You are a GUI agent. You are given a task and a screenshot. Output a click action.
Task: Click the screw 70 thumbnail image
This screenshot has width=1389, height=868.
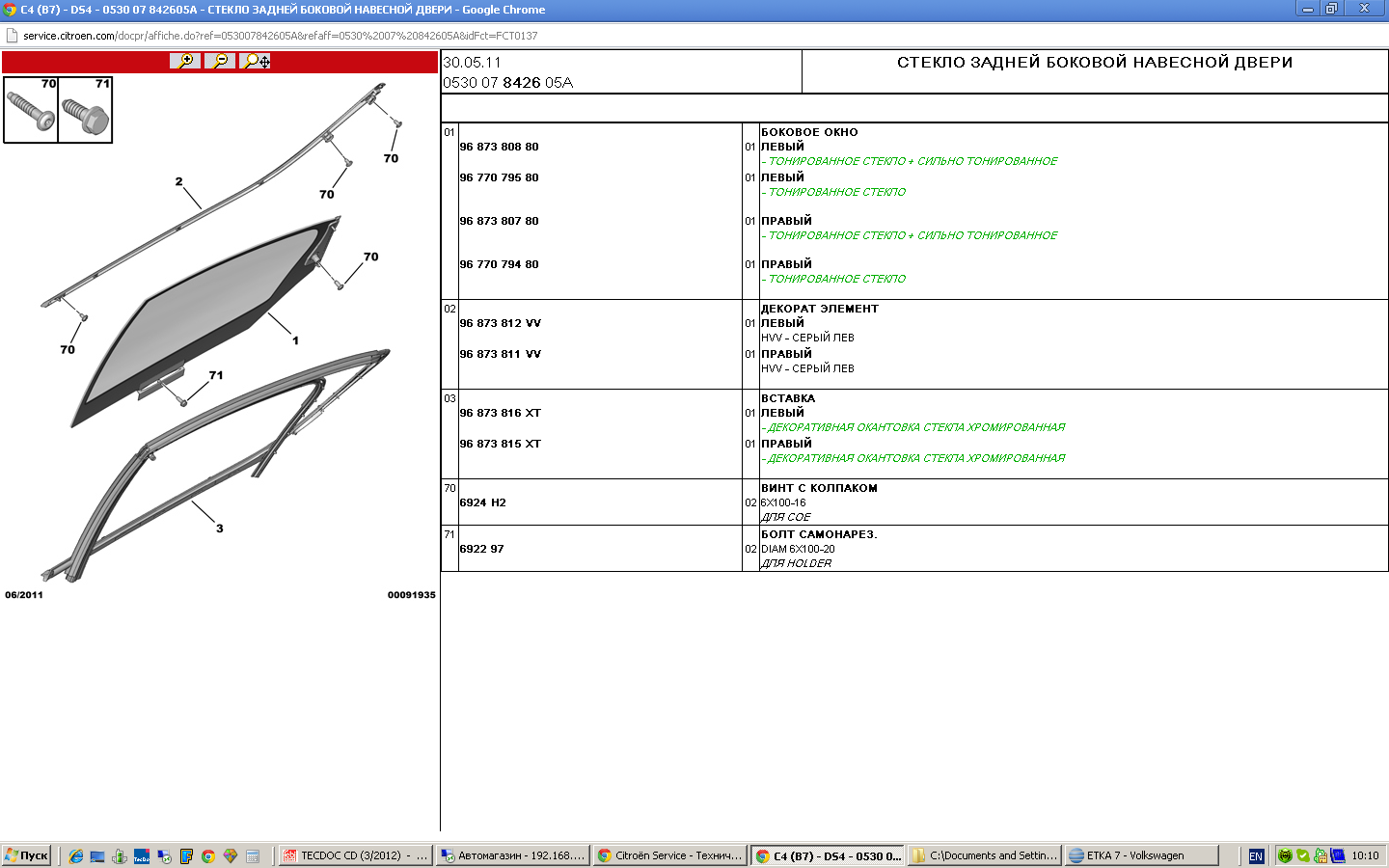31,110
